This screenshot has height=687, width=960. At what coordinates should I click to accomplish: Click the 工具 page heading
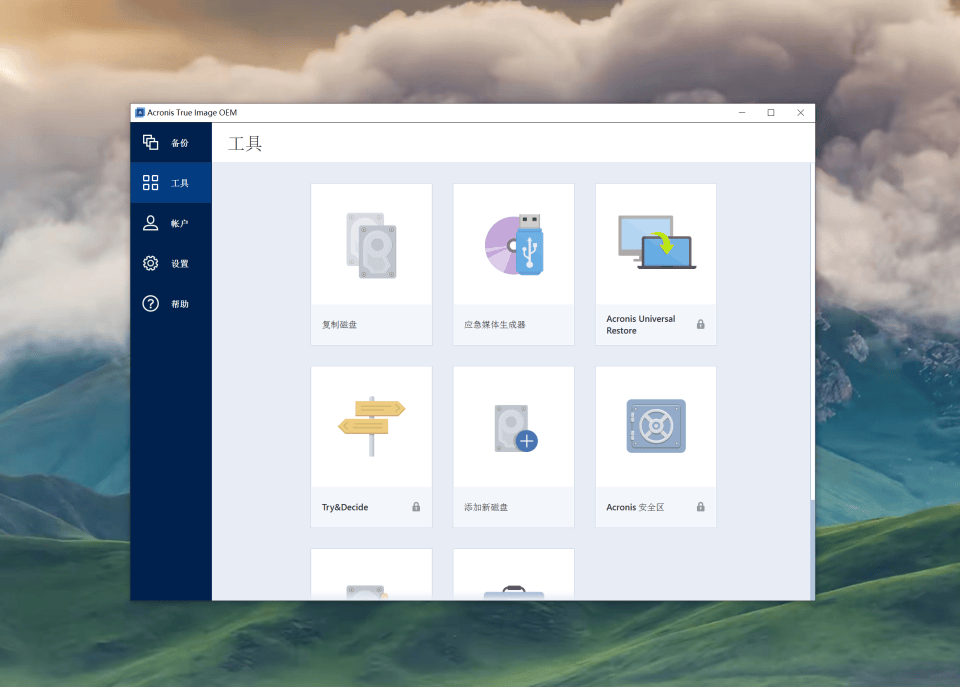pos(245,144)
